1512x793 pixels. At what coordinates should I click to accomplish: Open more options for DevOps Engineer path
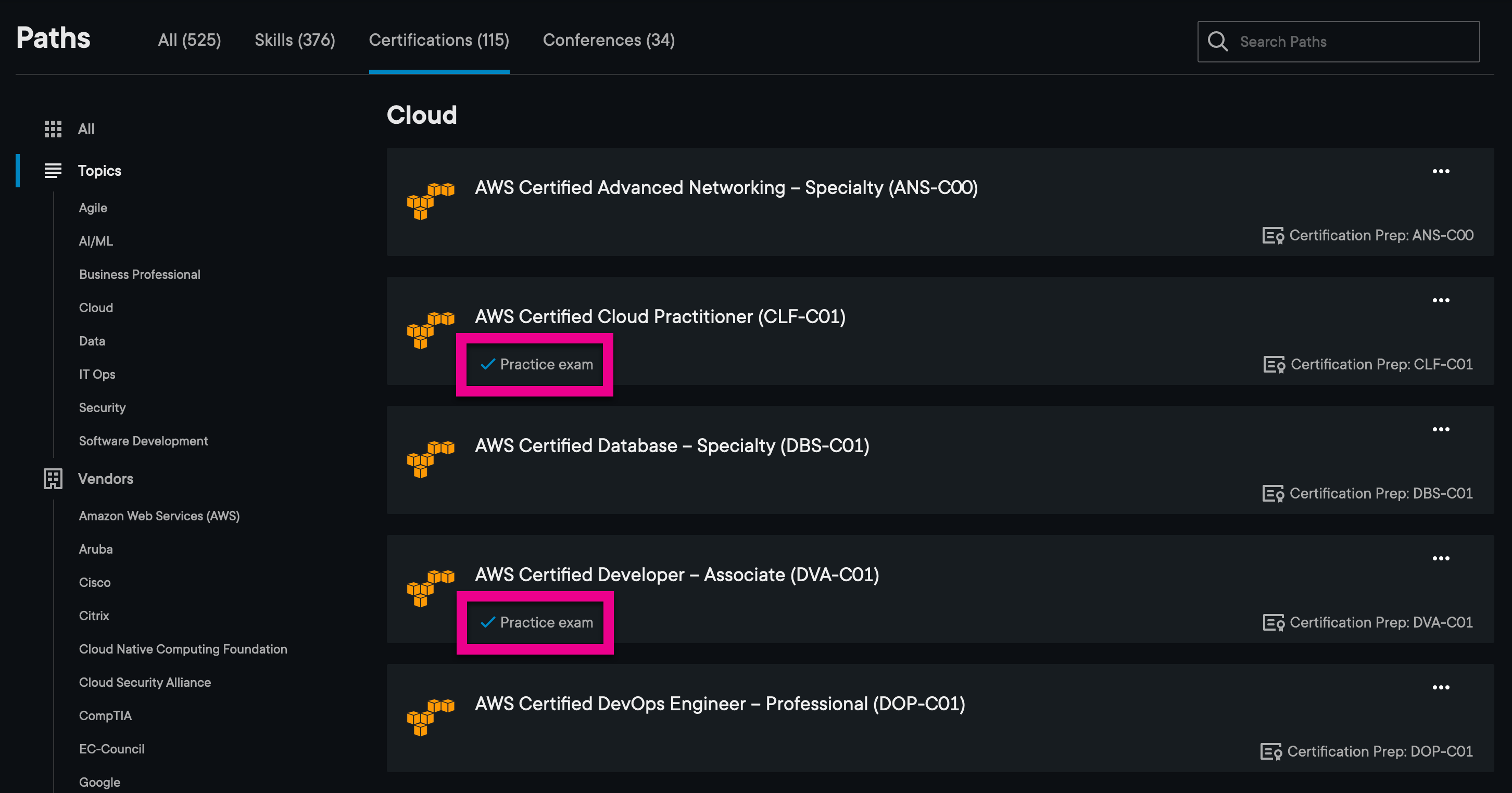1441,687
